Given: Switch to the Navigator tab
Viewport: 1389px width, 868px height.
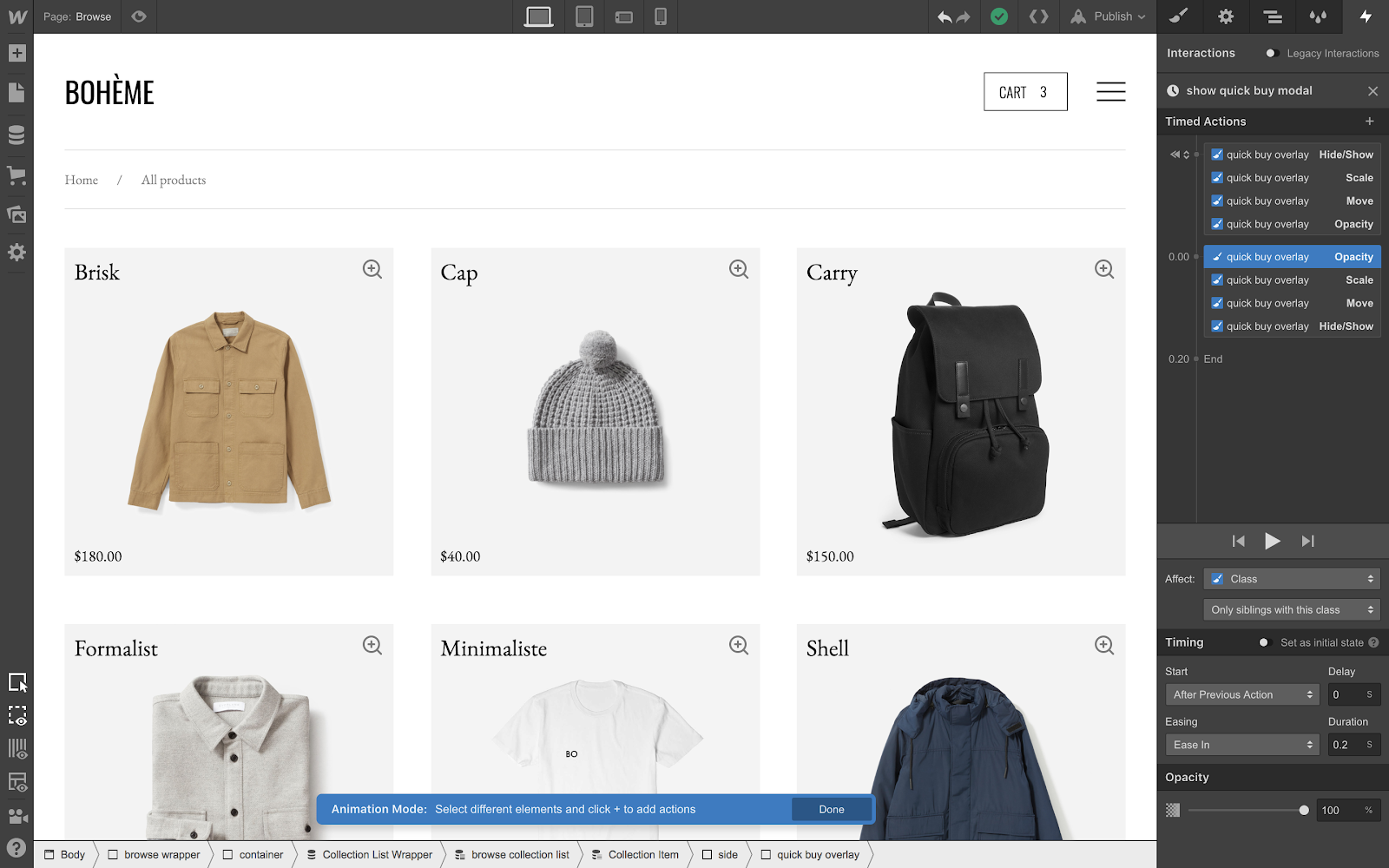Looking at the screenshot, I should click(x=1273, y=16).
